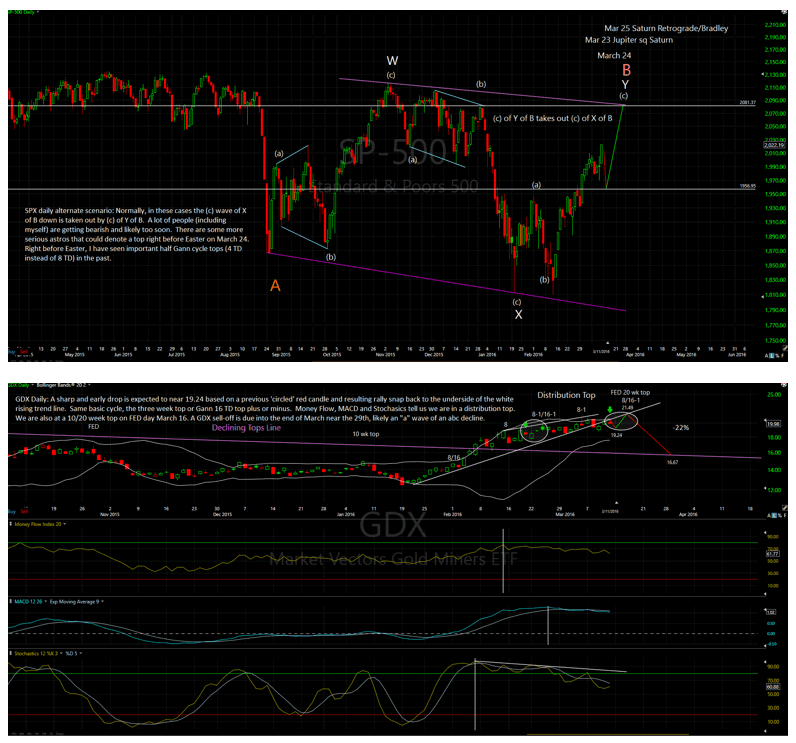Toggle SPX log scale L option
The width and height of the screenshot is (796, 743).
coord(773,356)
